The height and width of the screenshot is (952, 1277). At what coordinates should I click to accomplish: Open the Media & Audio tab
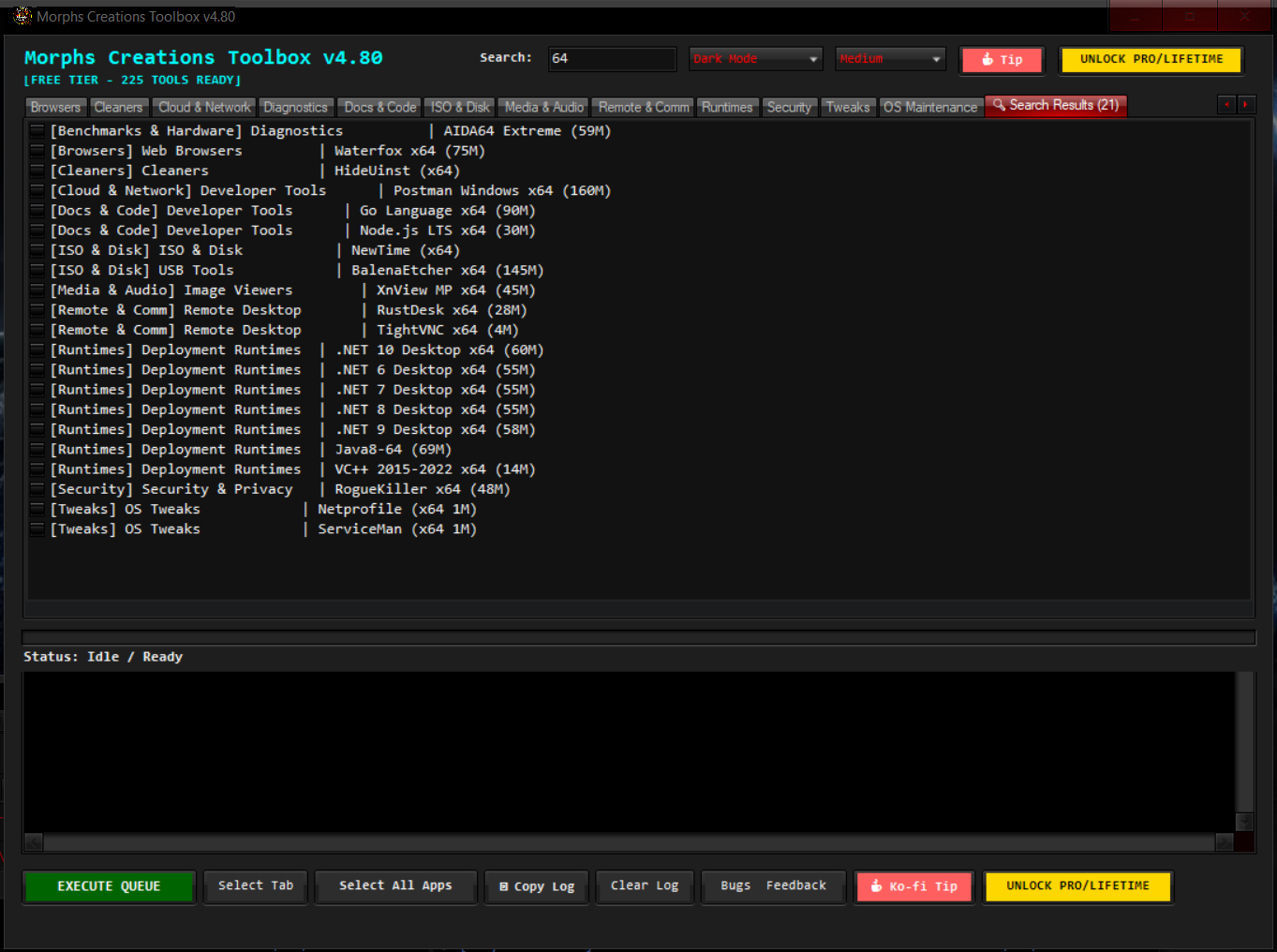544,108
